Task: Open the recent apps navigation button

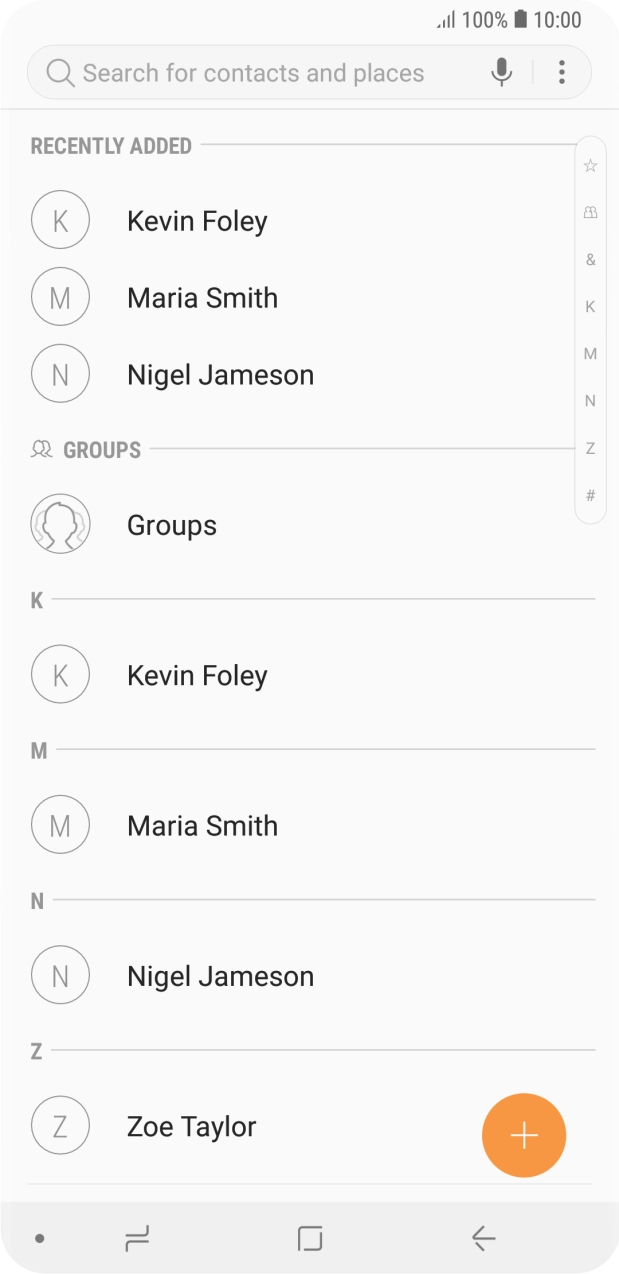Action: [137, 1239]
